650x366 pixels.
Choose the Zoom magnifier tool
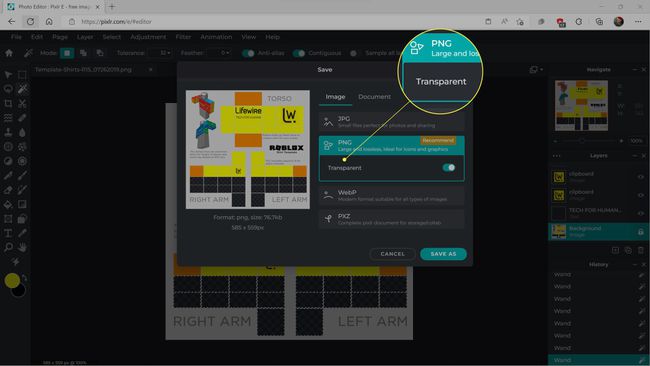(8, 247)
